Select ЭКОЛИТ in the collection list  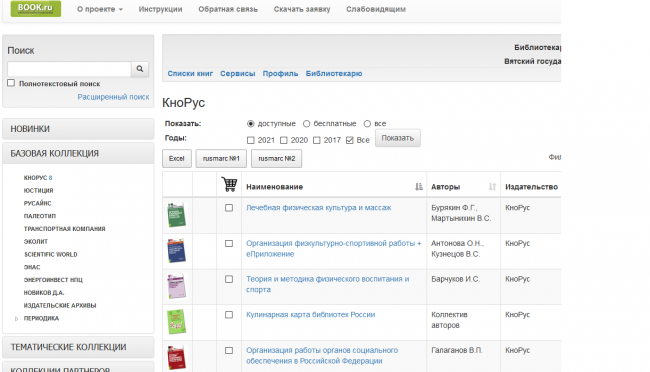[36, 241]
